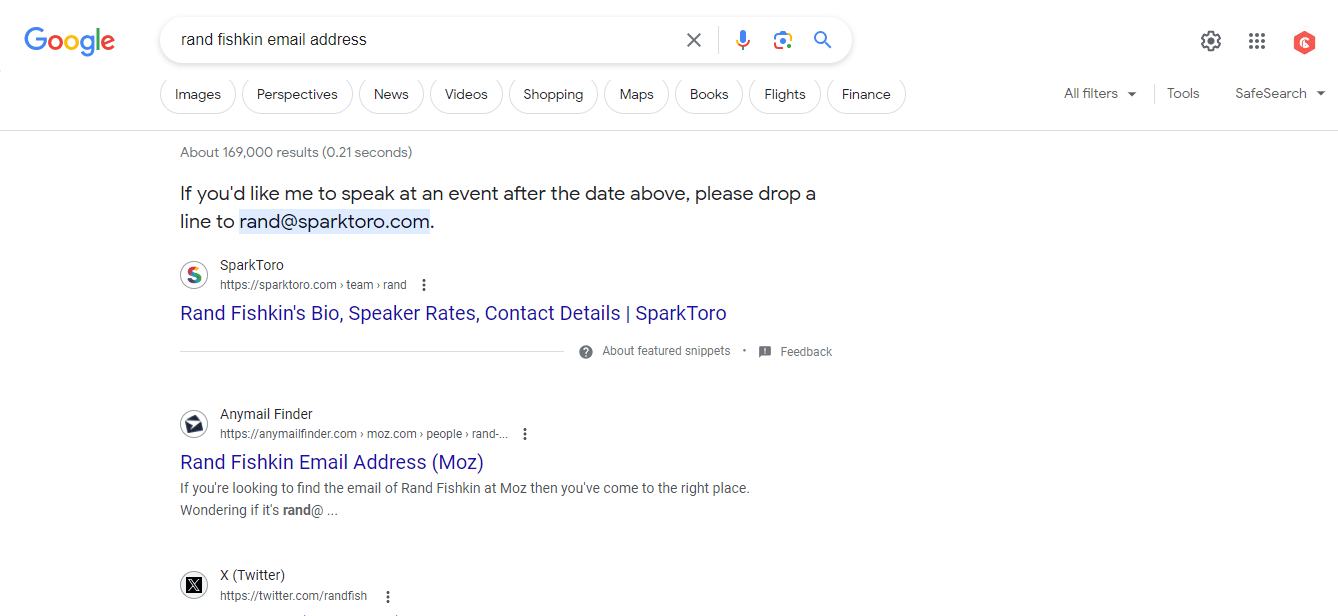Click the Feedback link
This screenshot has height=616, width=1338.
(x=806, y=352)
